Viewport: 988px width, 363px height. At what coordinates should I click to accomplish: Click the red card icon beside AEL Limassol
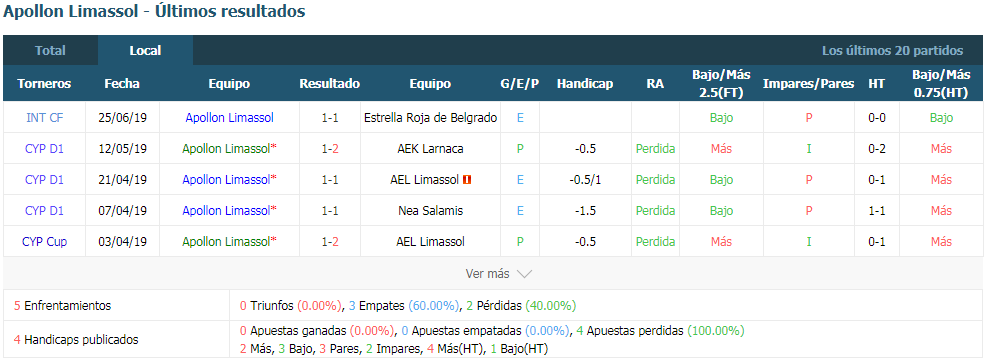pos(467,180)
